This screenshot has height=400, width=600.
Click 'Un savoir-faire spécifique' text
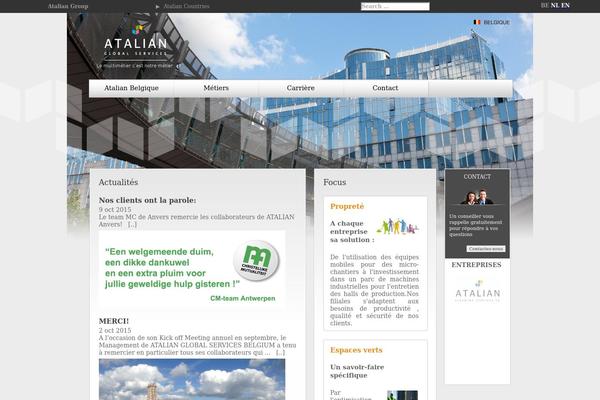pyautogui.click(x=357, y=371)
